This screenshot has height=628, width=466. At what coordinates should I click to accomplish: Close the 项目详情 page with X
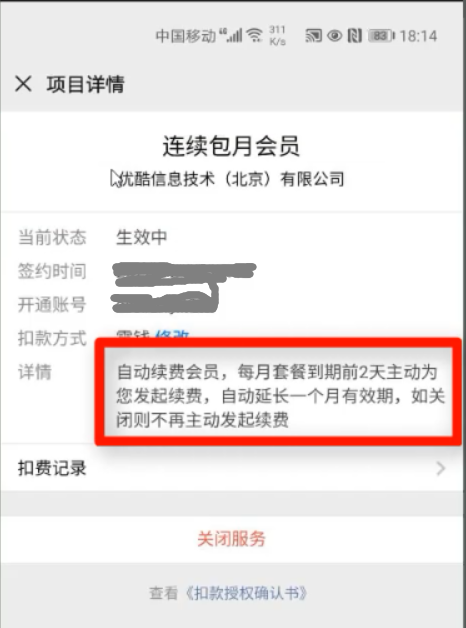pos(23,84)
